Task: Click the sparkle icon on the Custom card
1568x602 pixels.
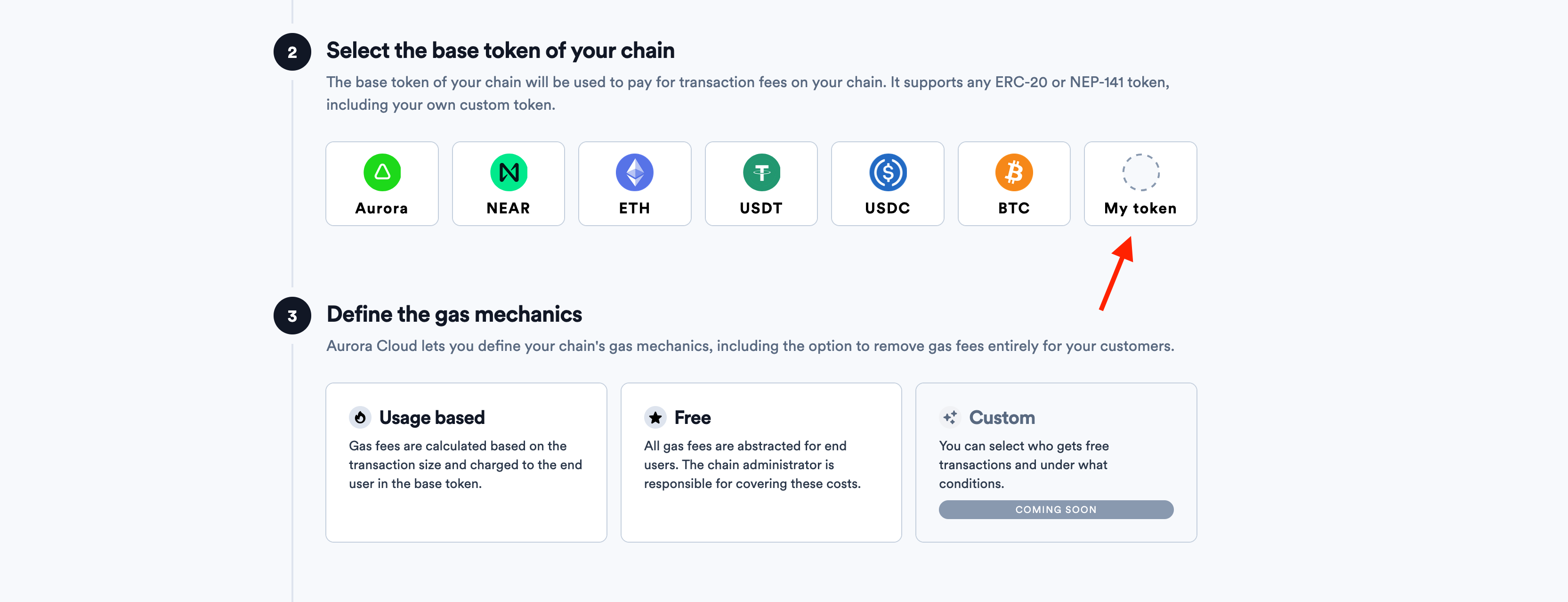Action: click(950, 417)
